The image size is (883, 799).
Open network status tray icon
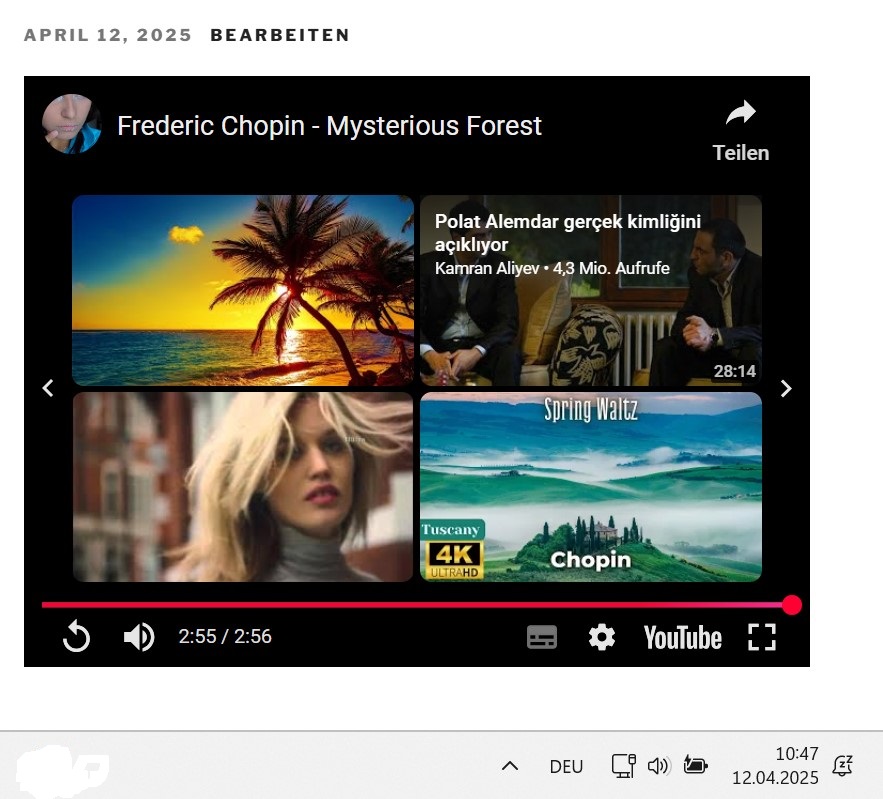[x=623, y=766]
